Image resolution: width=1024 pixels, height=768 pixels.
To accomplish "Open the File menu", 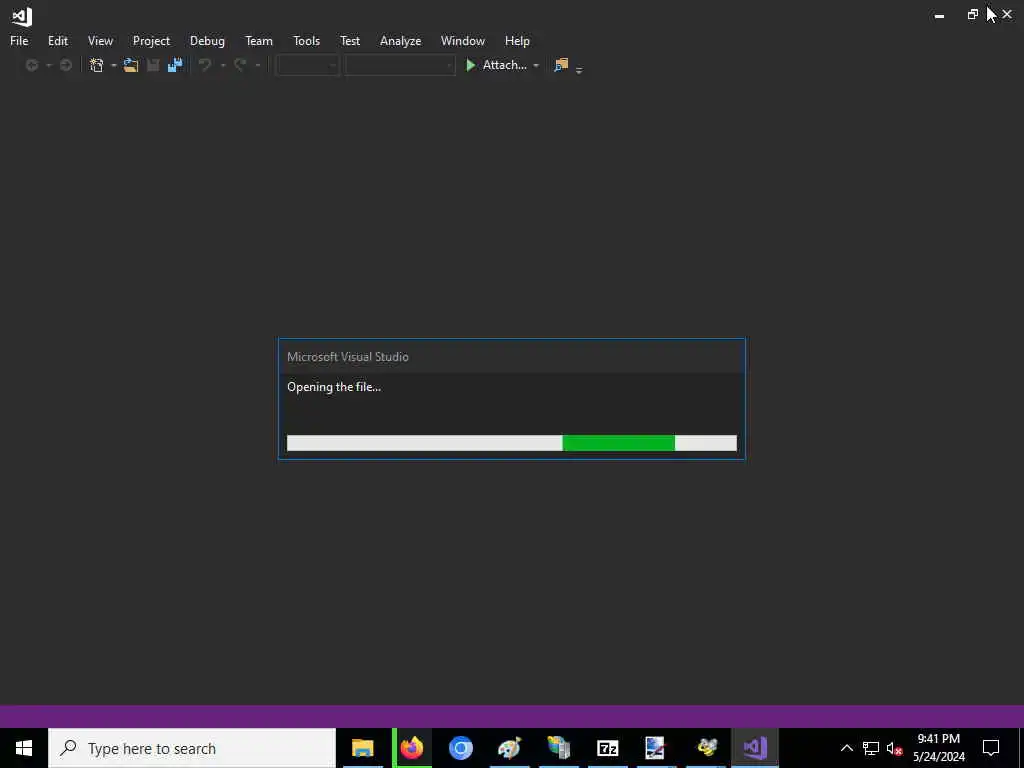I will 19,40.
